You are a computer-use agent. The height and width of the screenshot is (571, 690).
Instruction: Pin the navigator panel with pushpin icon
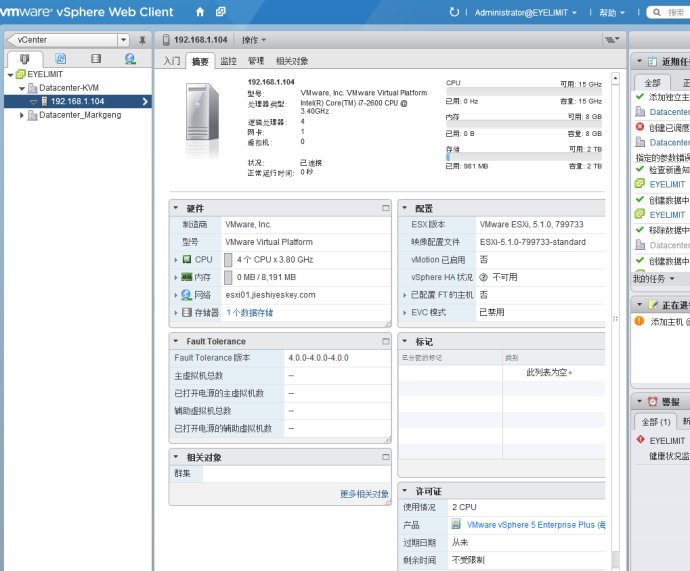142,40
